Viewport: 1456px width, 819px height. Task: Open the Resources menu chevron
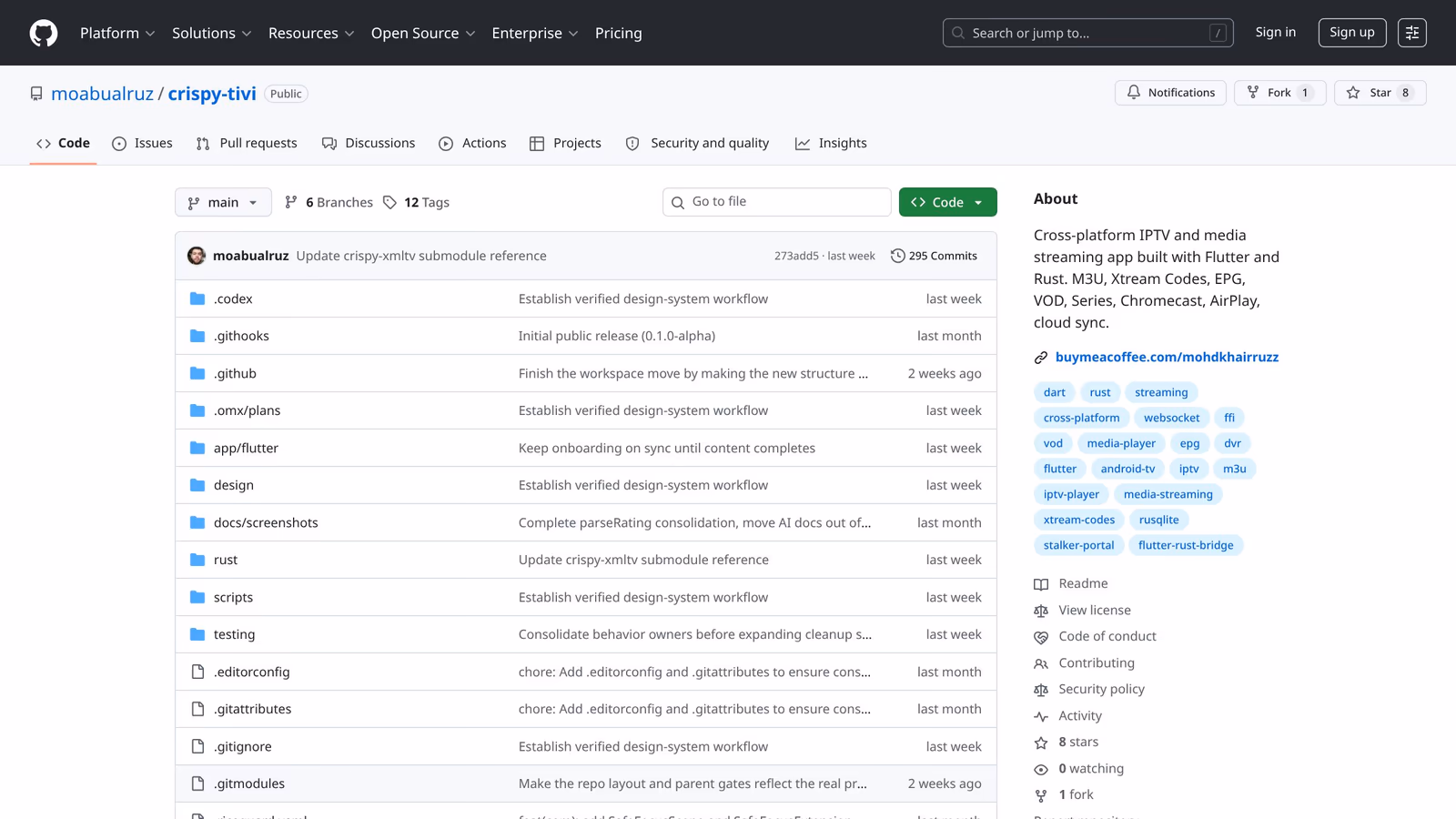350,33
